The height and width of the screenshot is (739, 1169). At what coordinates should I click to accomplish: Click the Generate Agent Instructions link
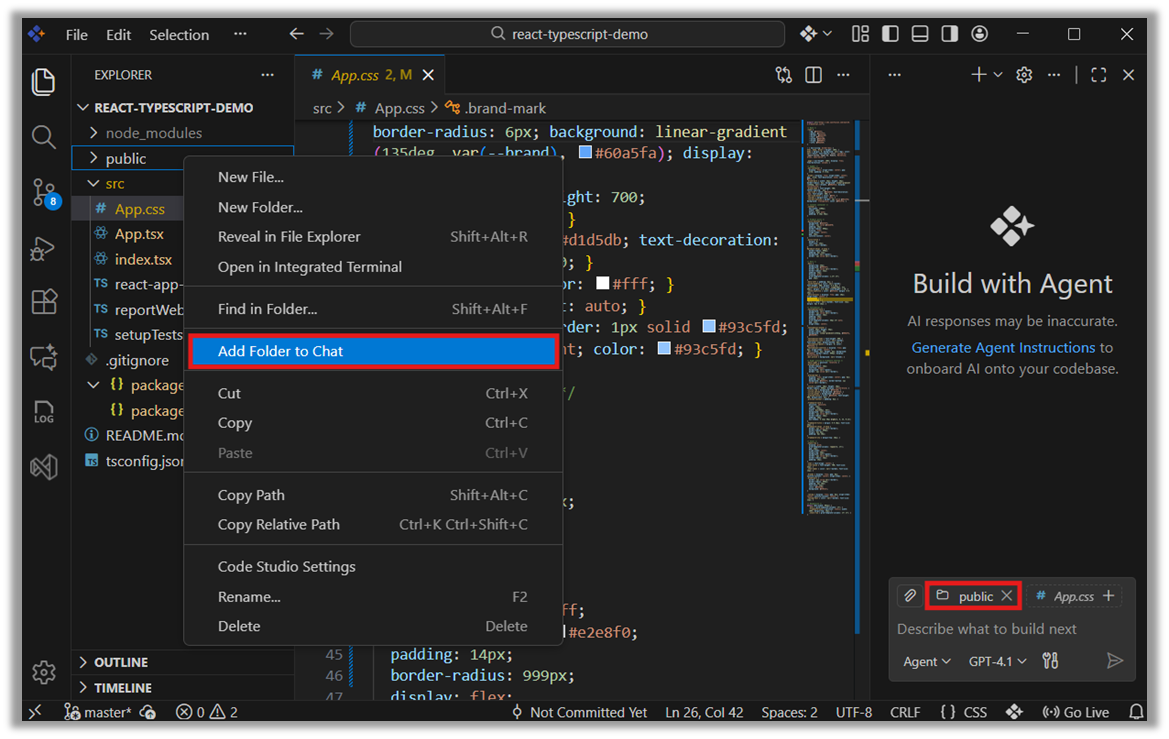[x=1003, y=347]
